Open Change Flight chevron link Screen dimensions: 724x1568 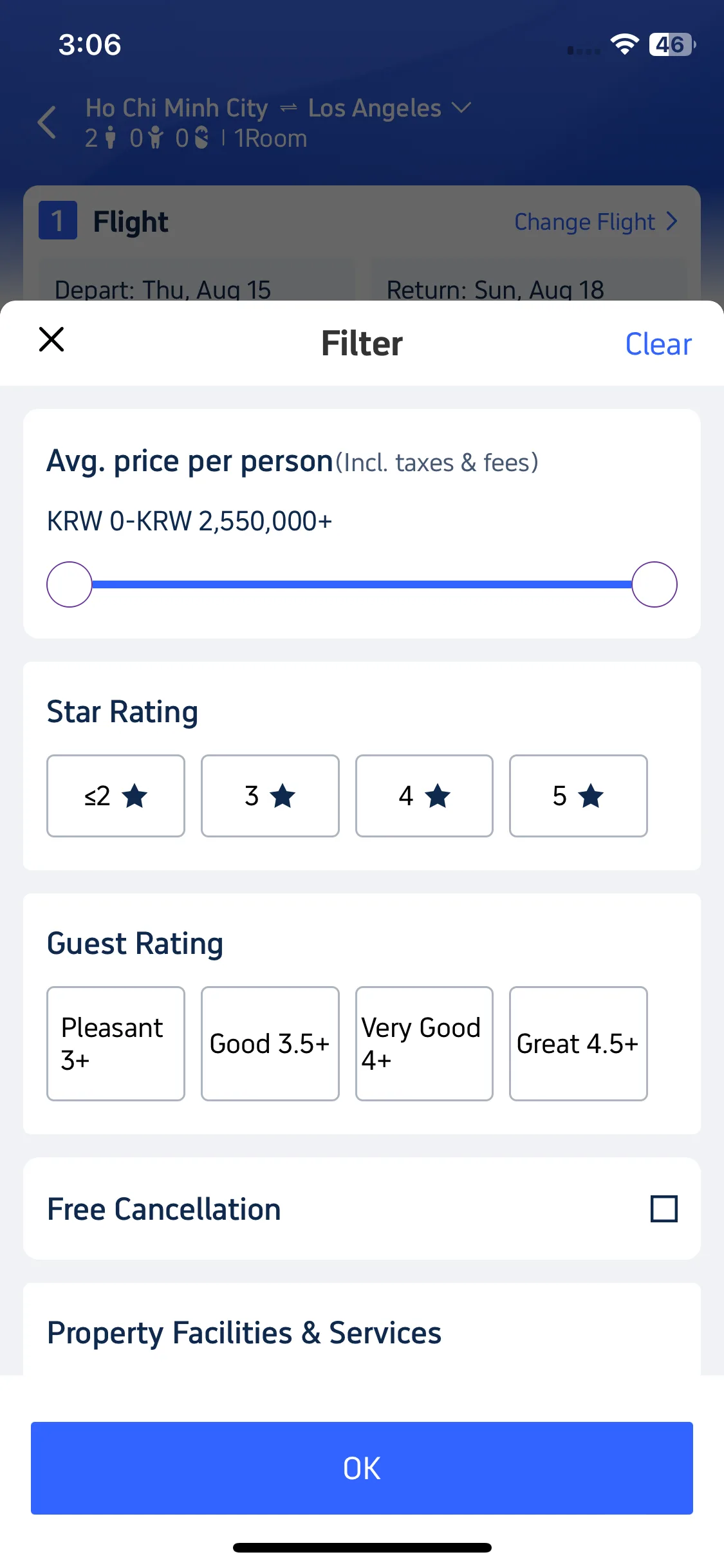[x=596, y=221]
